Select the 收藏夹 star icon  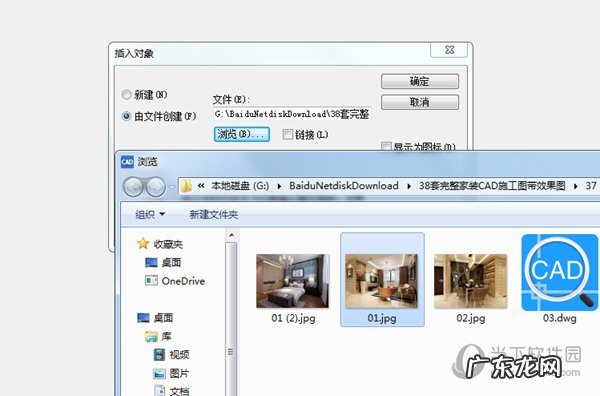click(143, 243)
